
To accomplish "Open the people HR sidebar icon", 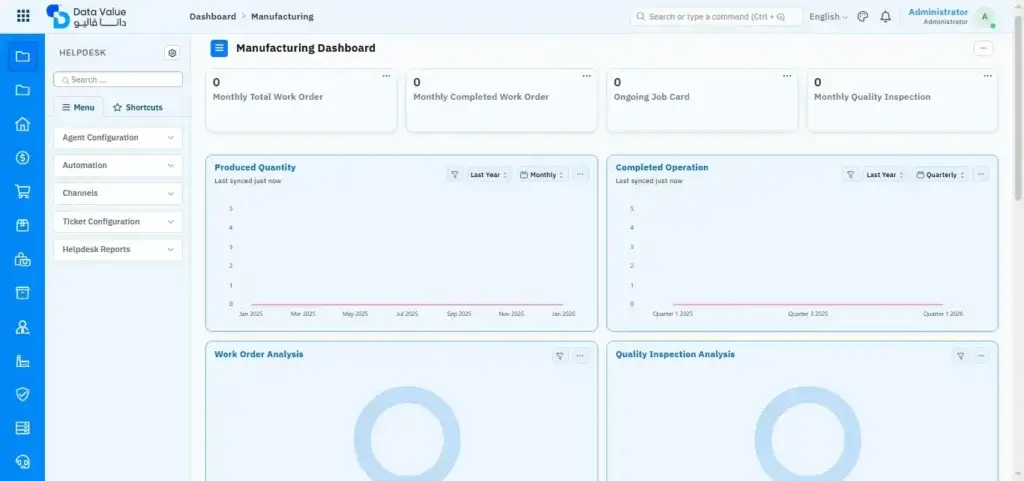I will tap(23, 326).
